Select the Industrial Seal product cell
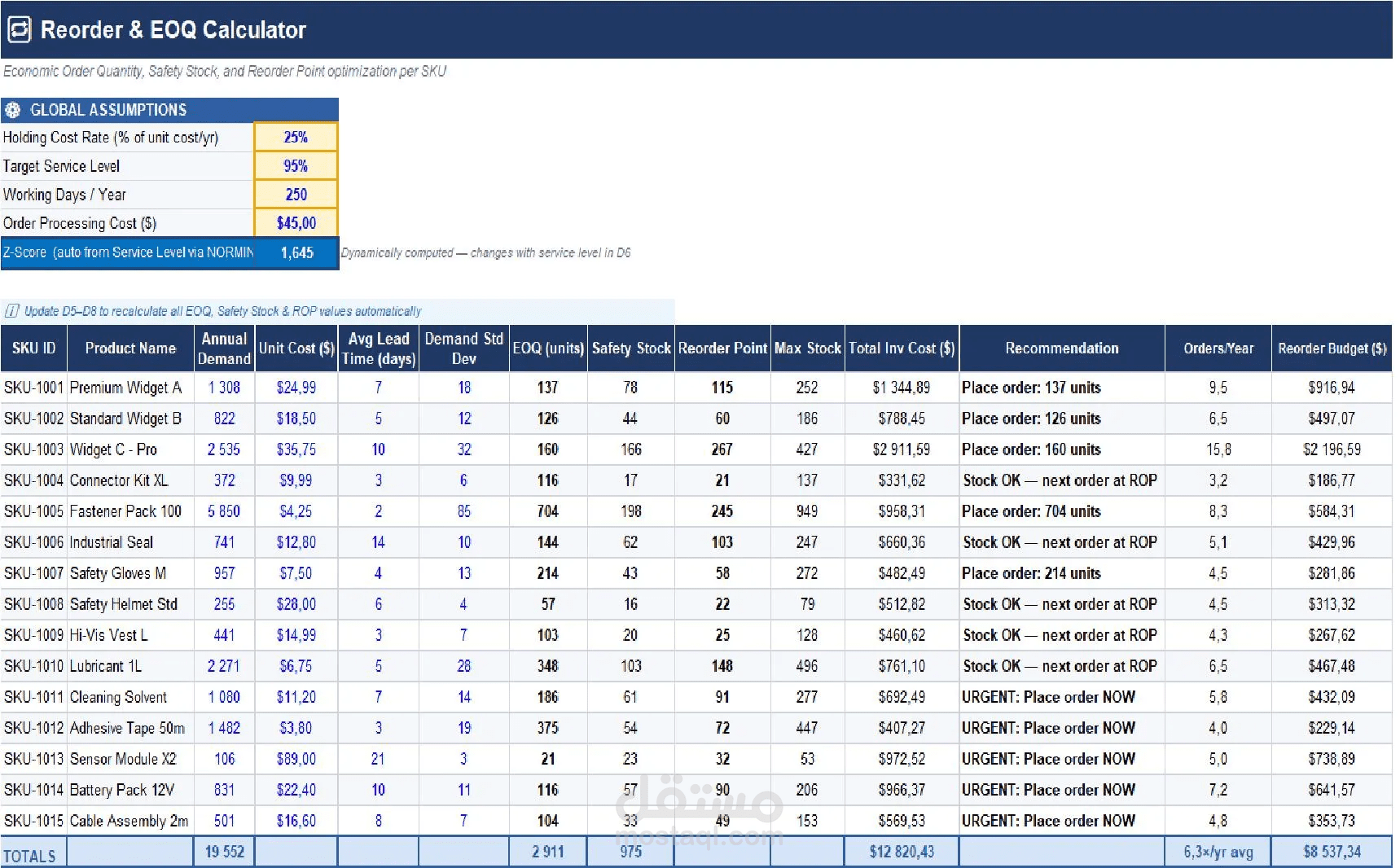 tap(130, 542)
